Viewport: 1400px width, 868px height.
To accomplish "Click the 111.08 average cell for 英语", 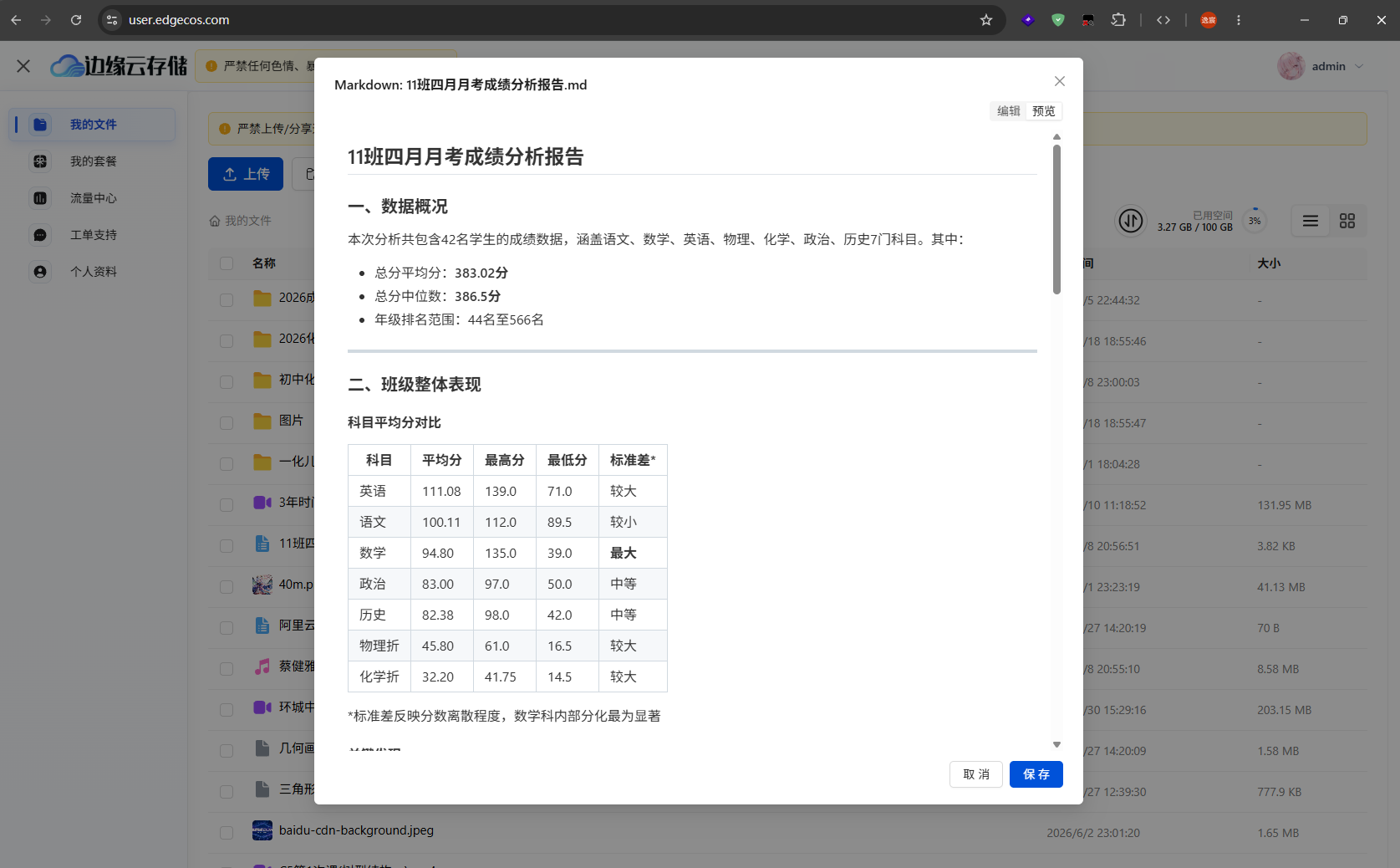I will [x=441, y=491].
